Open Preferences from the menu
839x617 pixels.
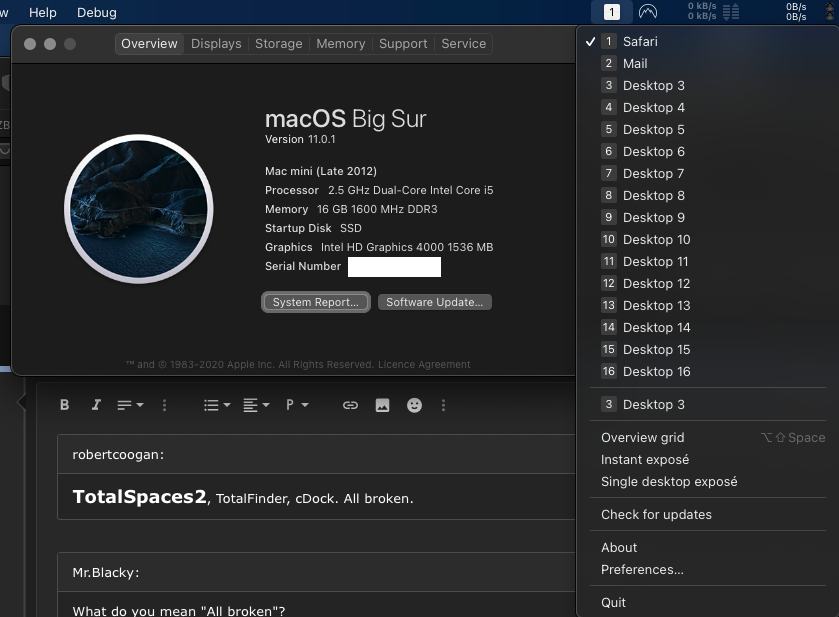tap(707, 569)
